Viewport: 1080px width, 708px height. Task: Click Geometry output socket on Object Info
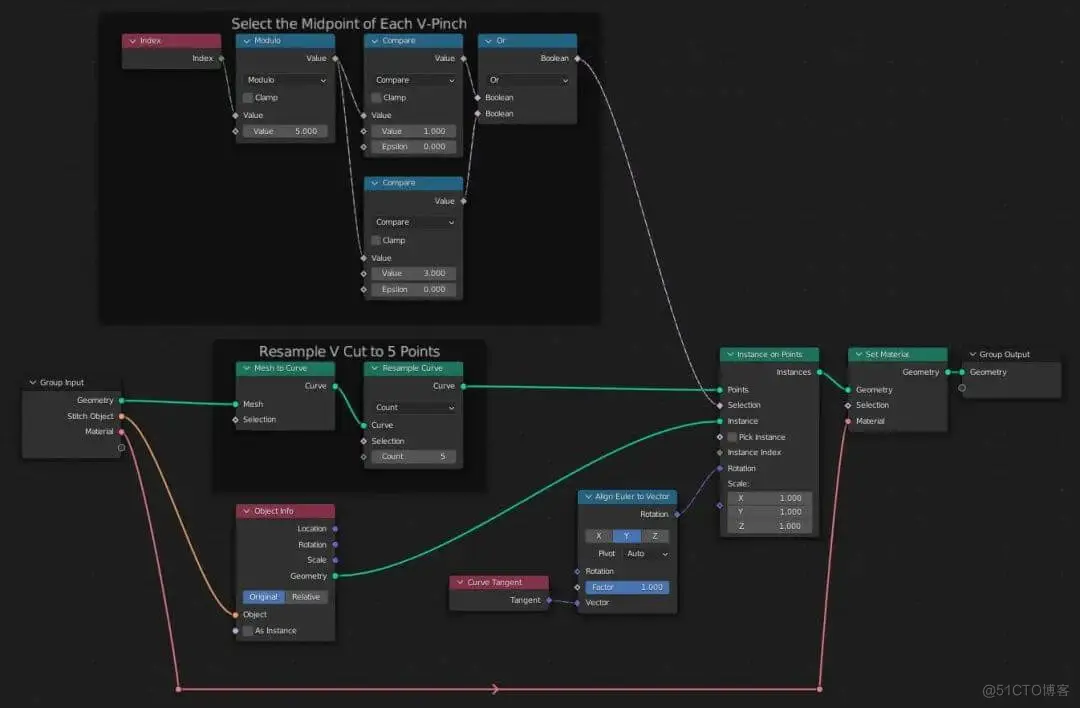[335, 576]
